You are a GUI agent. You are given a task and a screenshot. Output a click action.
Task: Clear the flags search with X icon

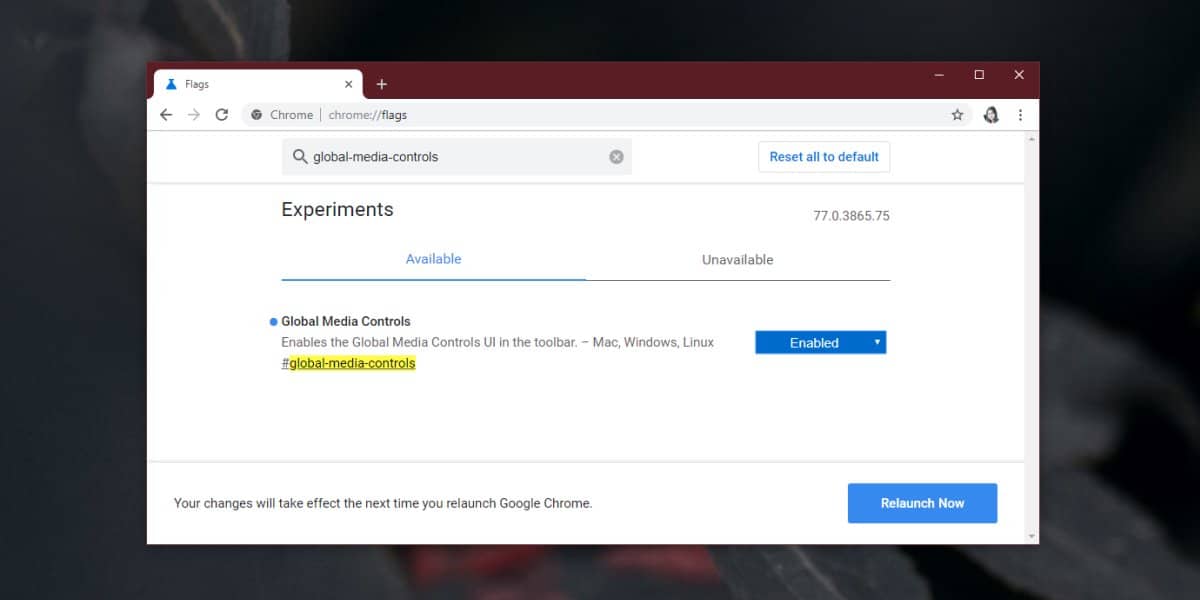(616, 157)
